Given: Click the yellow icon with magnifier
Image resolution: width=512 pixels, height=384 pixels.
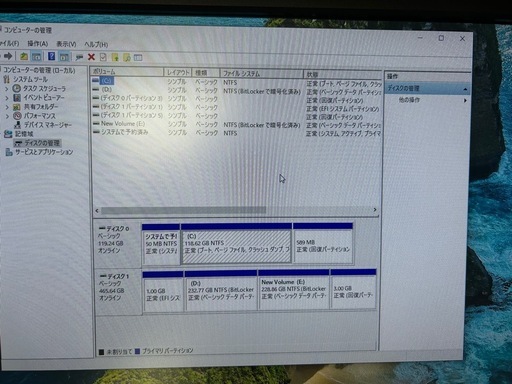Looking at the screenshot, I should (127, 58).
